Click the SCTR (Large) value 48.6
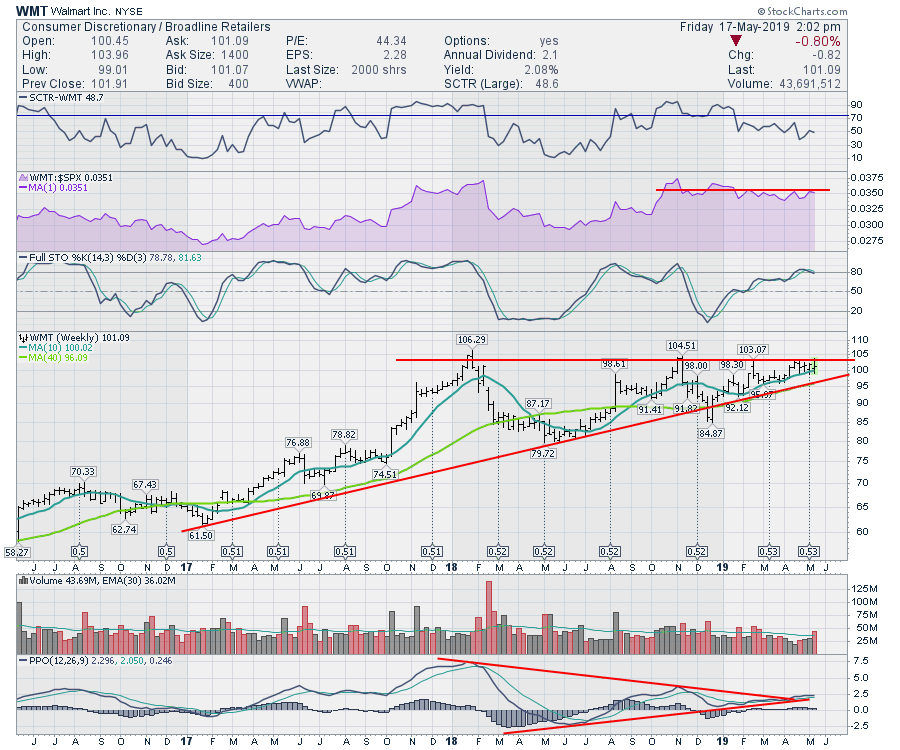The height and width of the screenshot is (750, 900). point(547,84)
